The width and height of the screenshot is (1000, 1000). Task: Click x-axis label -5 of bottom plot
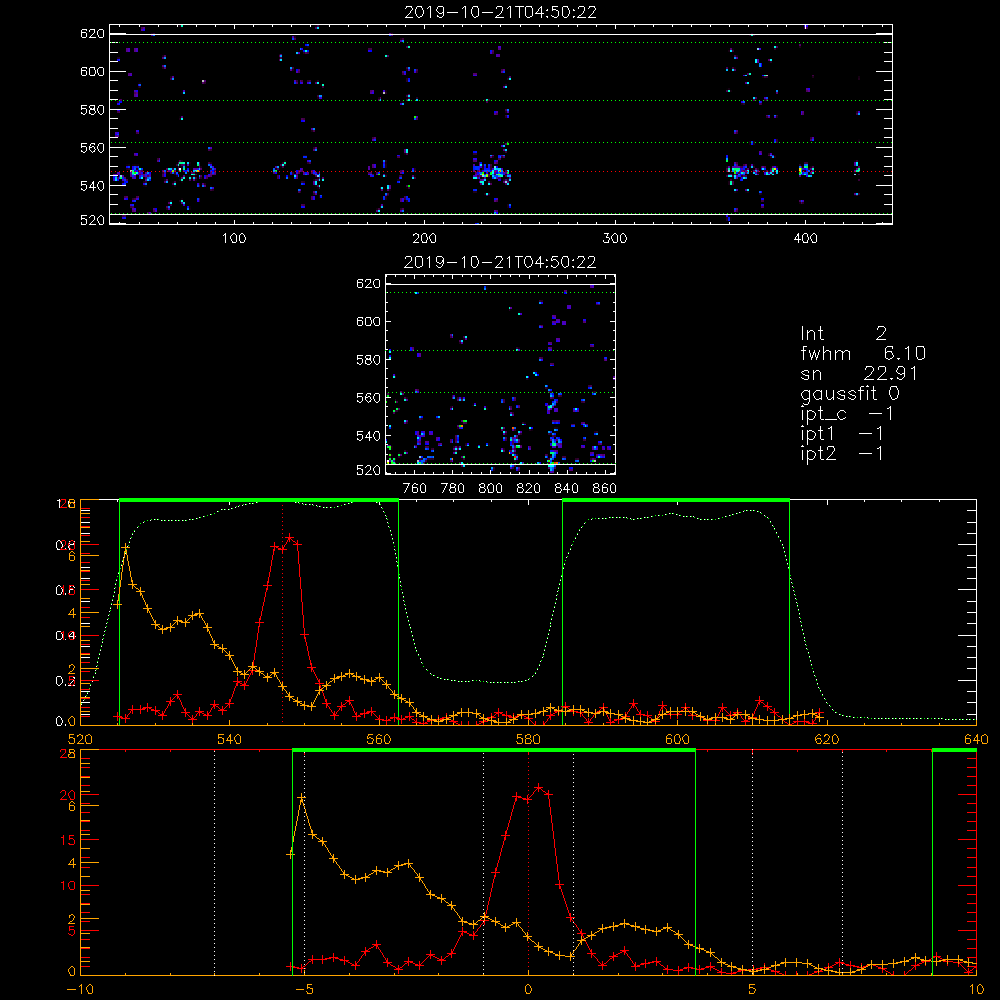pos(304,990)
